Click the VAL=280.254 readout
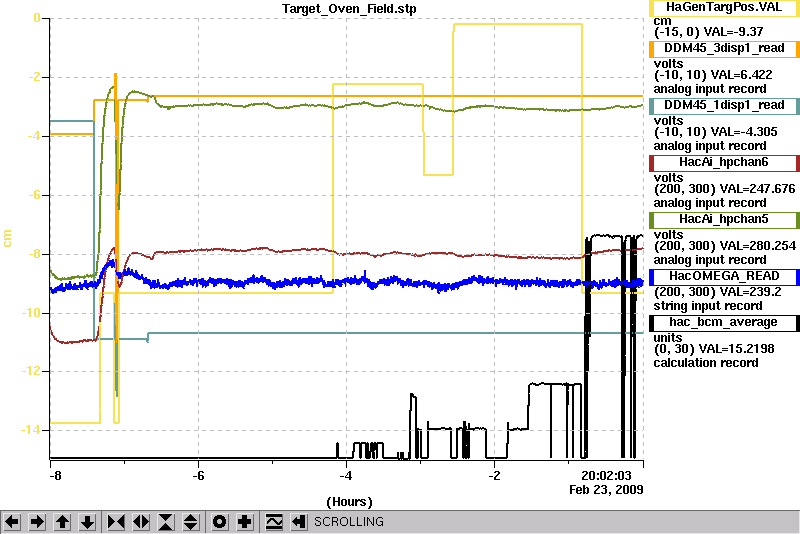Viewport: 800px width, 534px height. tap(757, 246)
